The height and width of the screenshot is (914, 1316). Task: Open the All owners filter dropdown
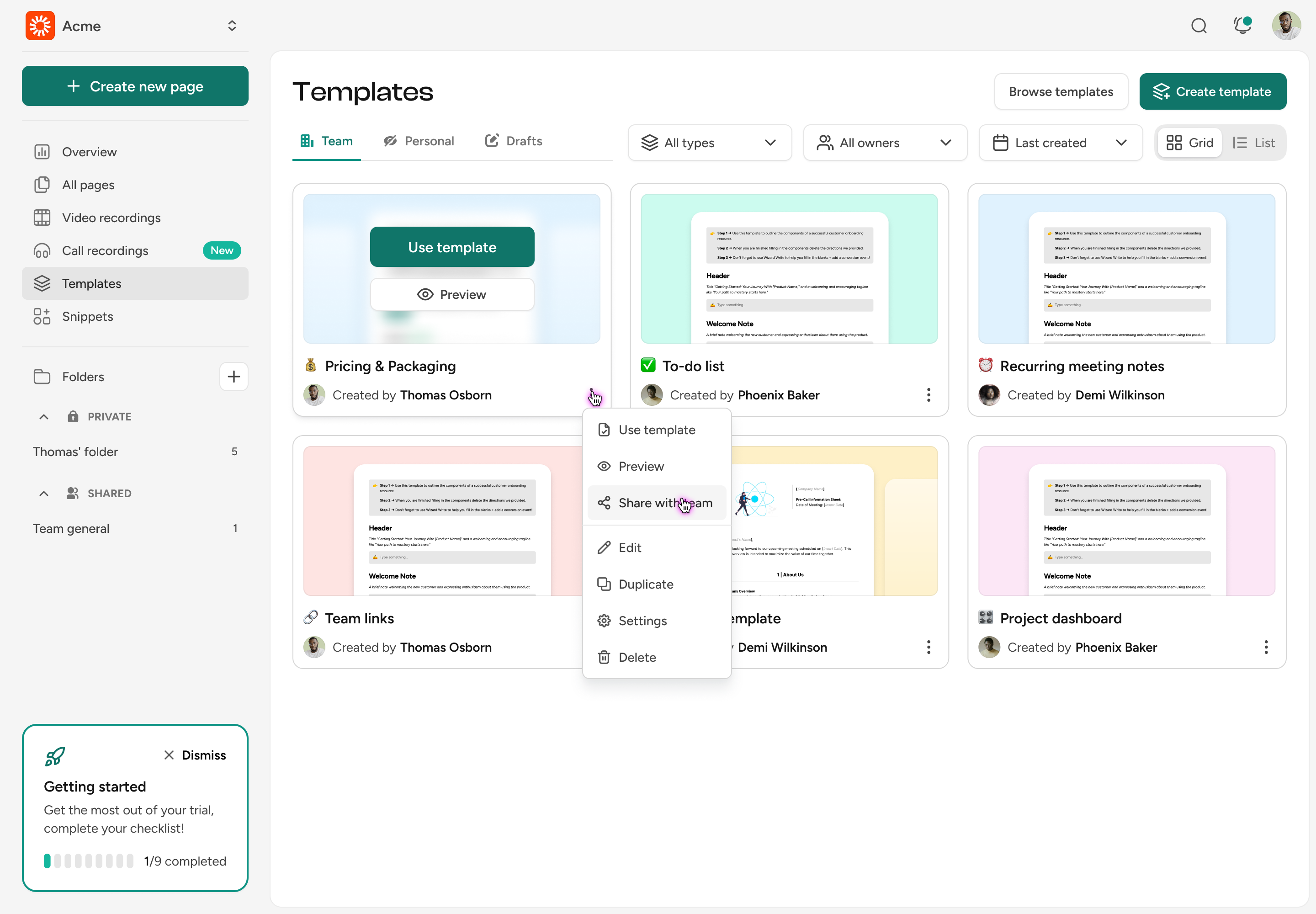tap(885, 143)
